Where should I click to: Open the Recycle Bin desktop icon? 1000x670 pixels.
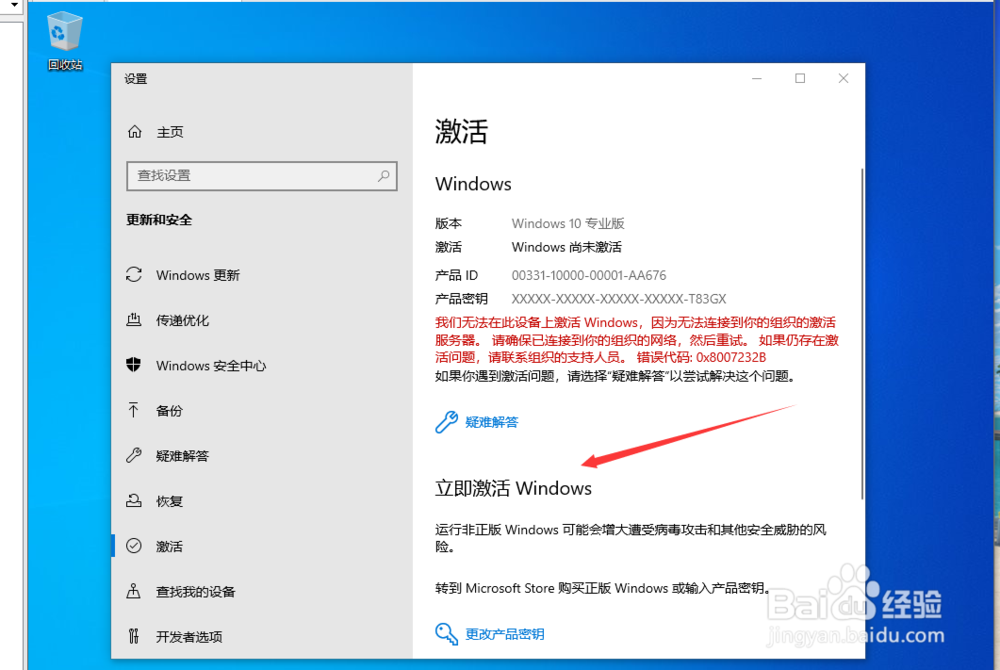tap(64, 41)
